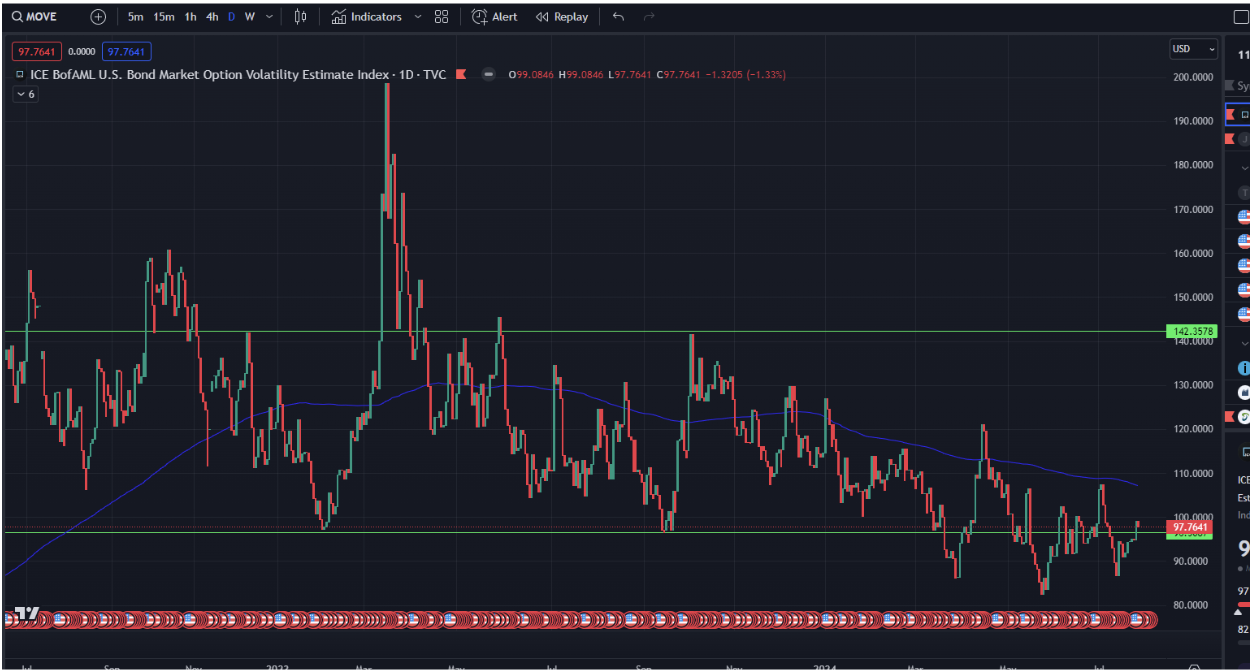
Task: Expand the indicator templates dropdown arrow
Action: 417,17
